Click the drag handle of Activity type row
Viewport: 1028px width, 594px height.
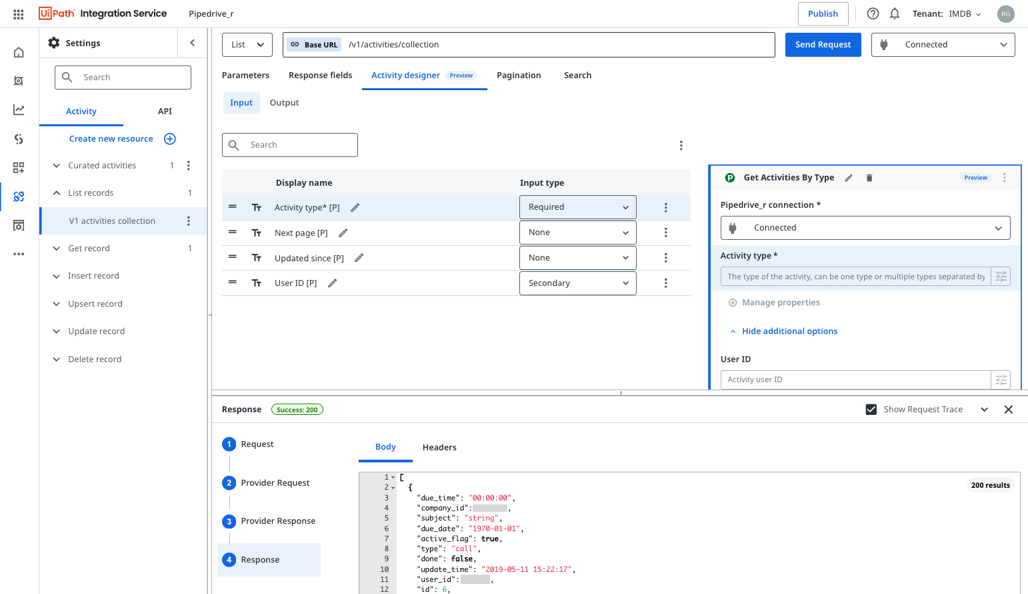click(x=232, y=207)
